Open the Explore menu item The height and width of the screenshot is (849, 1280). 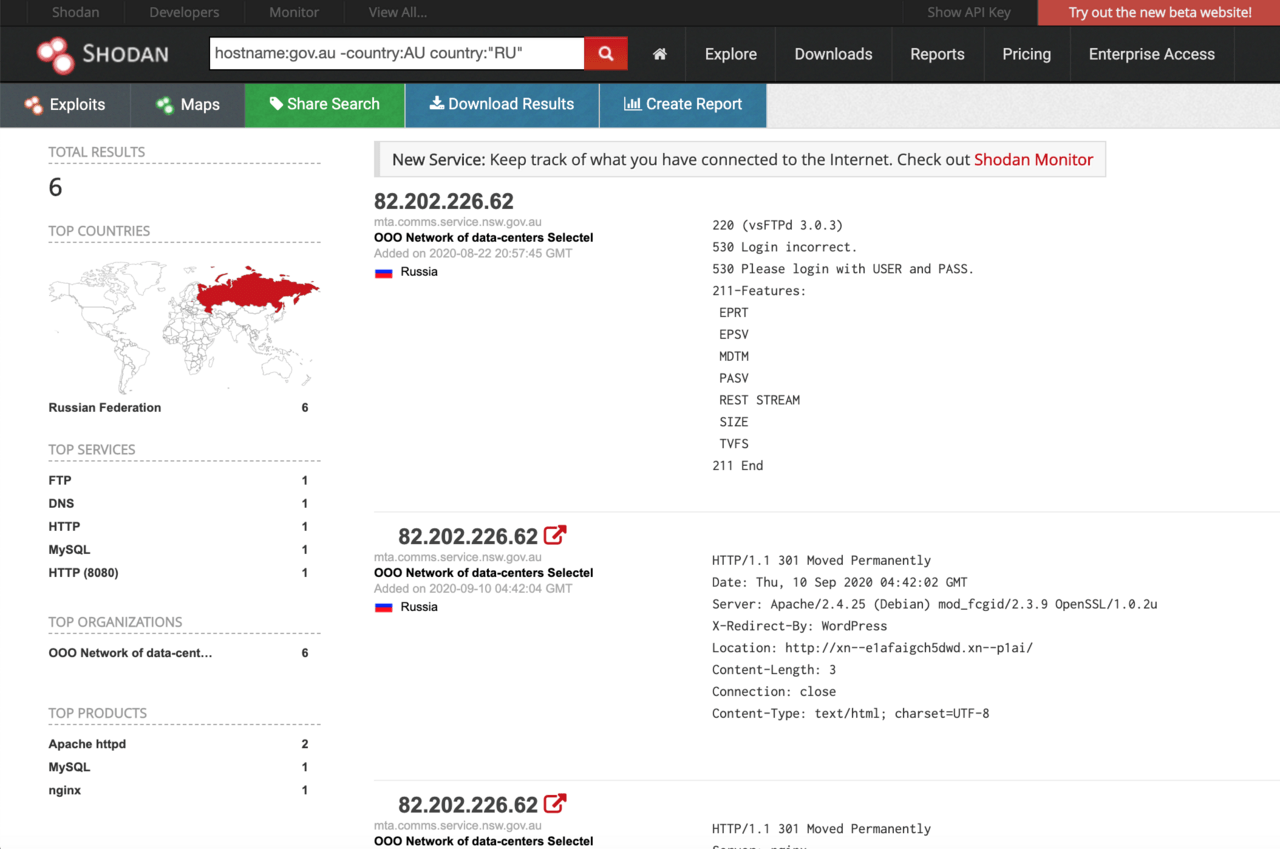(x=731, y=54)
